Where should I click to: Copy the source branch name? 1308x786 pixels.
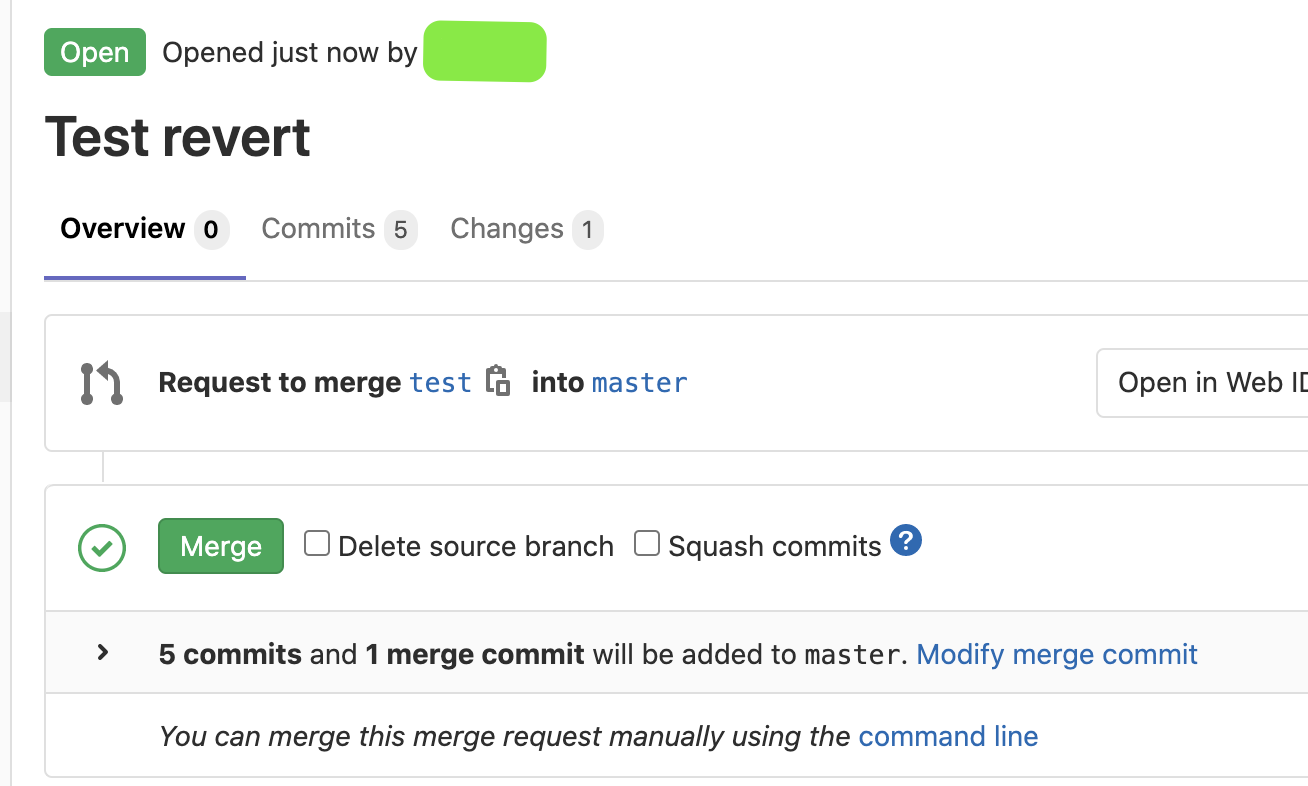498,382
